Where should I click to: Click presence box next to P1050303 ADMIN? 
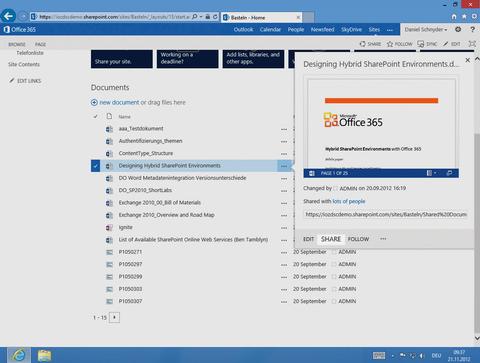(x=334, y=289)
